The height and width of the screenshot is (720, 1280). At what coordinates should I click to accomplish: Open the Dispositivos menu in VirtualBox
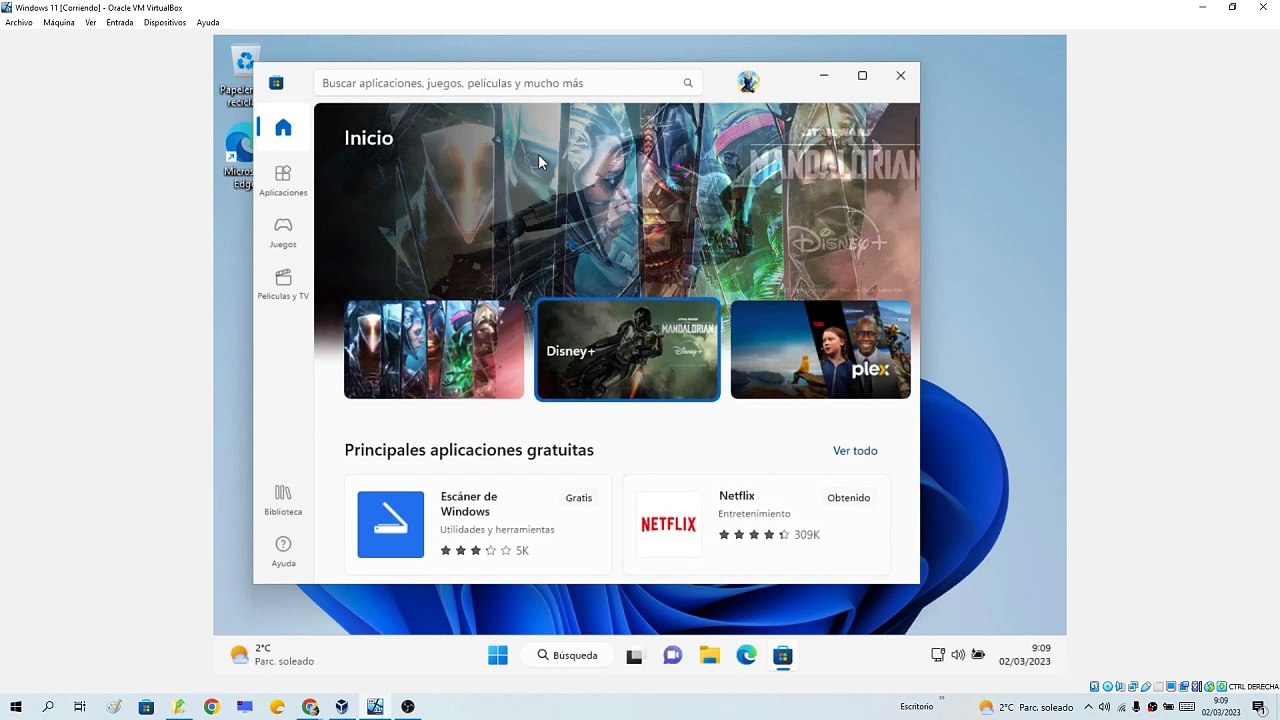point(165,22)
